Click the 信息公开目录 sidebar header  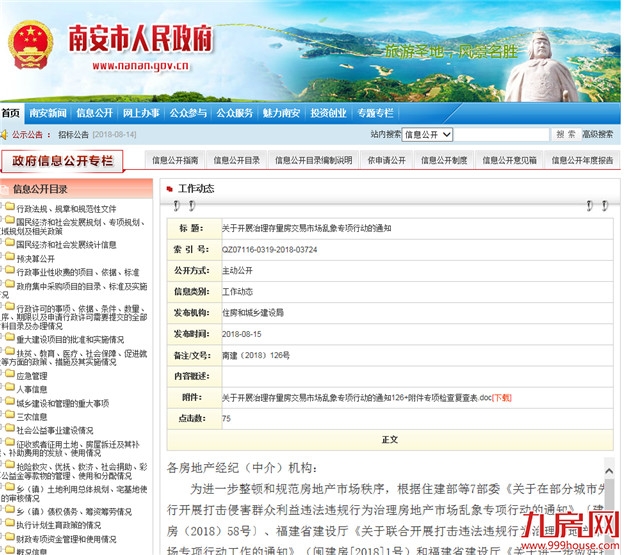pos(40,189)
